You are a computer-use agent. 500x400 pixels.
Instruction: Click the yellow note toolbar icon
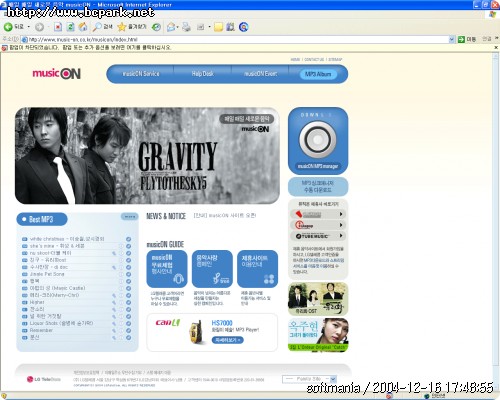218,27
